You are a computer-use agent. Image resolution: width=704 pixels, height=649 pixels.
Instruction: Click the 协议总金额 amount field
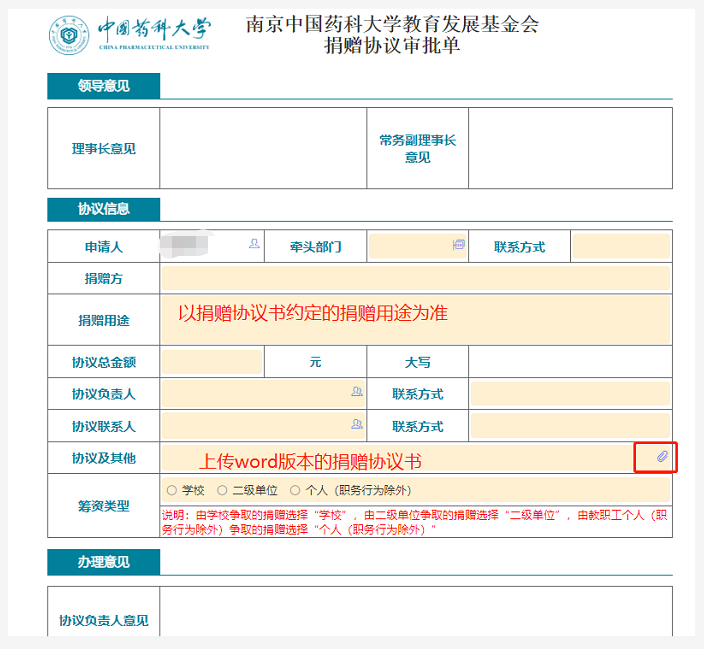click(x=211, y=362)
